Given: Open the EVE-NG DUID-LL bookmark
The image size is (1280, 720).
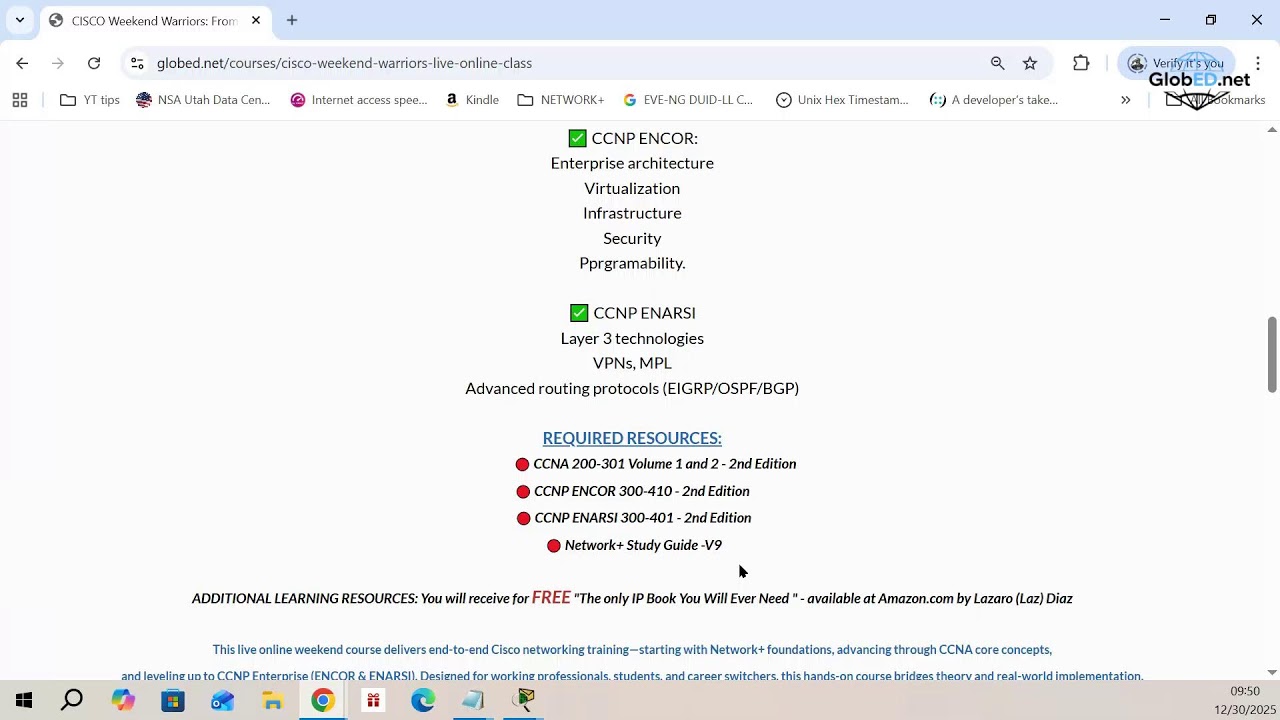Looking at the screenshot, I should 688,100.
